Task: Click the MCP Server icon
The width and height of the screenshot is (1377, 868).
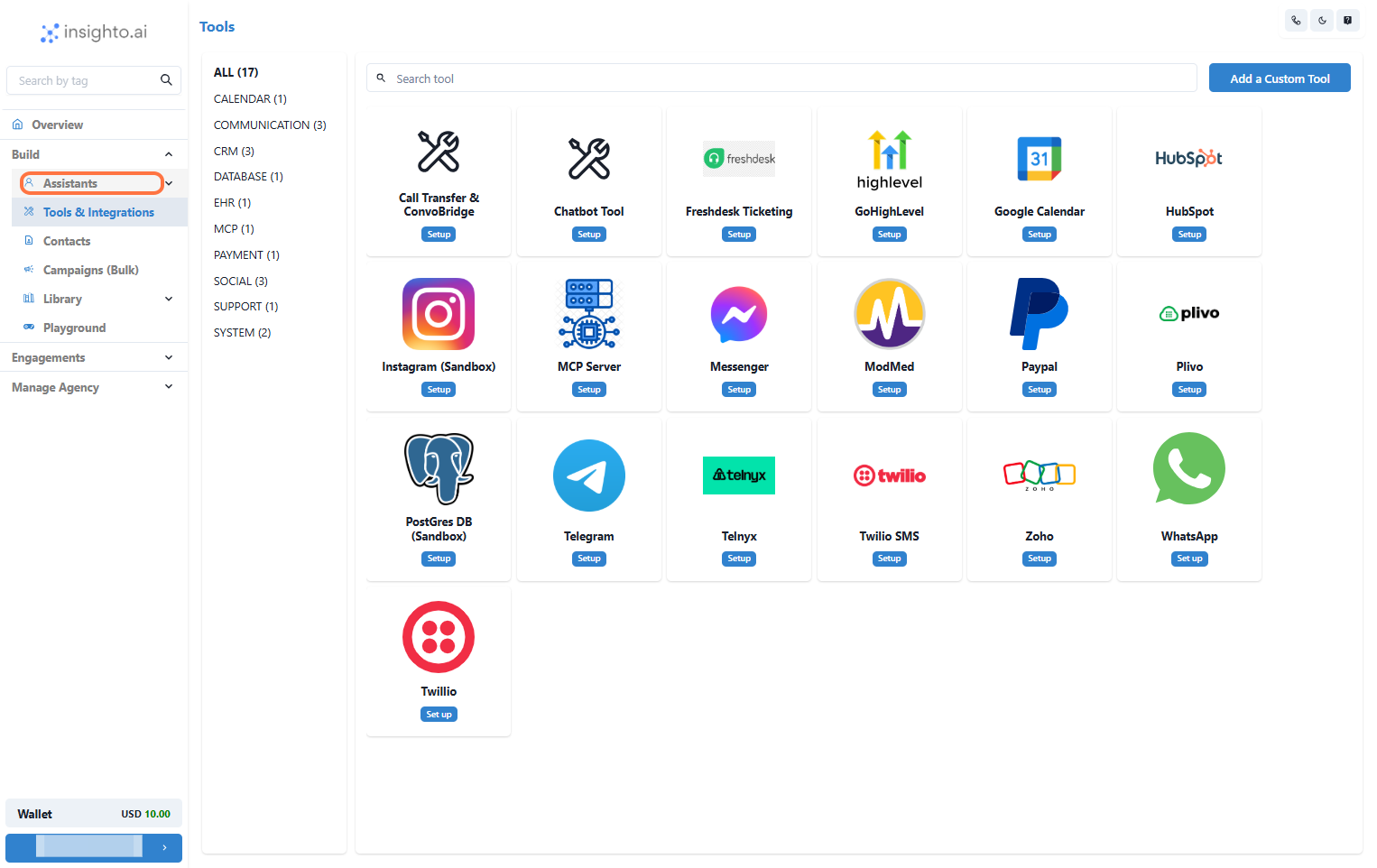Action: [589, 314]
